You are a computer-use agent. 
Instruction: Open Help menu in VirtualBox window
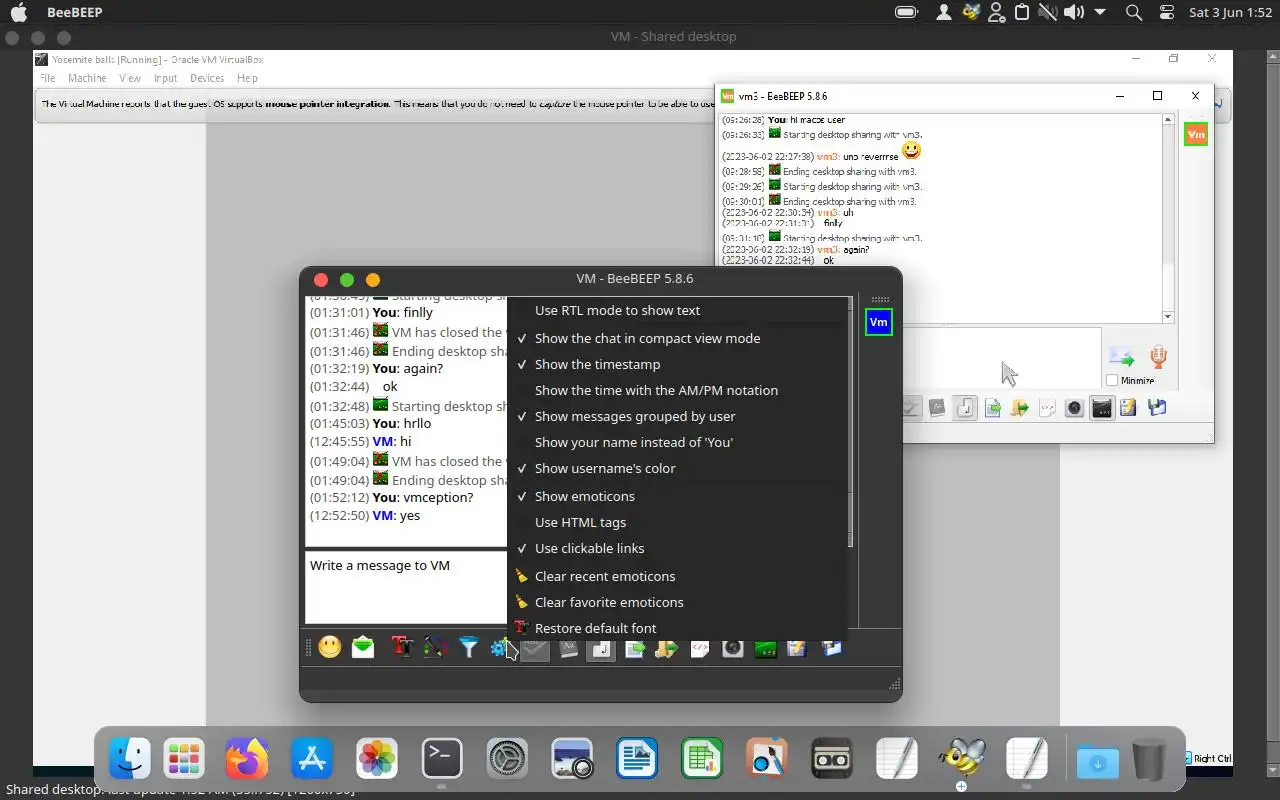tap(247, 78)
